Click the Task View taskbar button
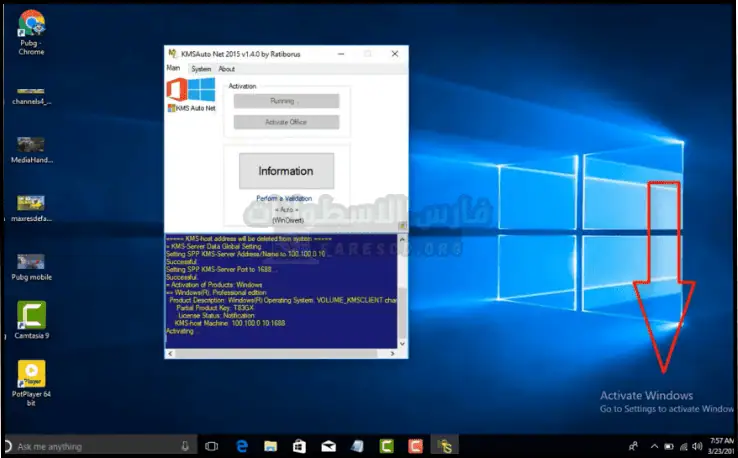738x458 pixels. (x=212, y=446)
